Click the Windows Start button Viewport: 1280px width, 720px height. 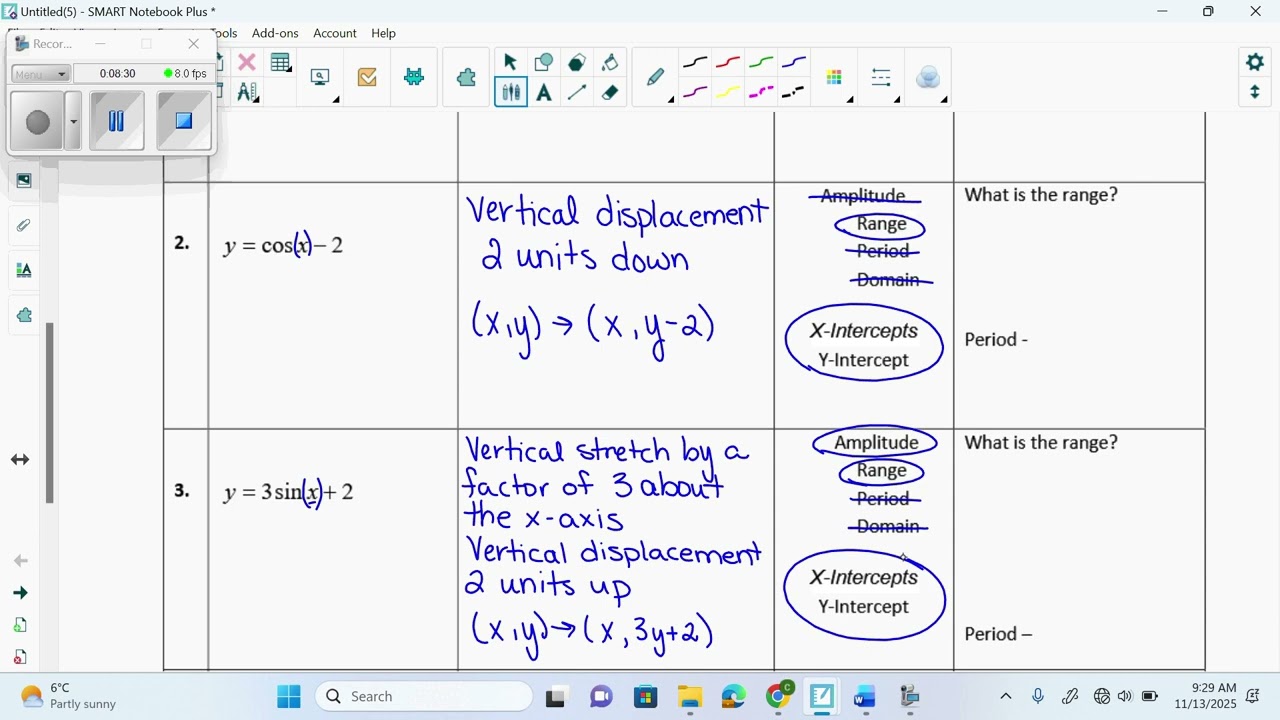(289, 696)
